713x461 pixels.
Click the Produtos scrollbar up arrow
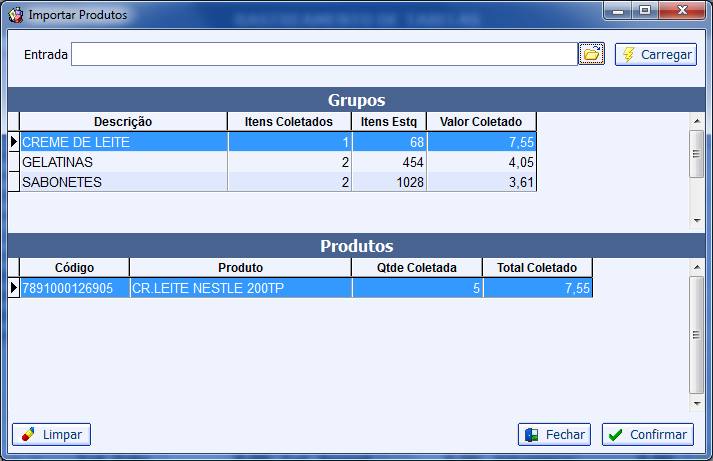697,267
